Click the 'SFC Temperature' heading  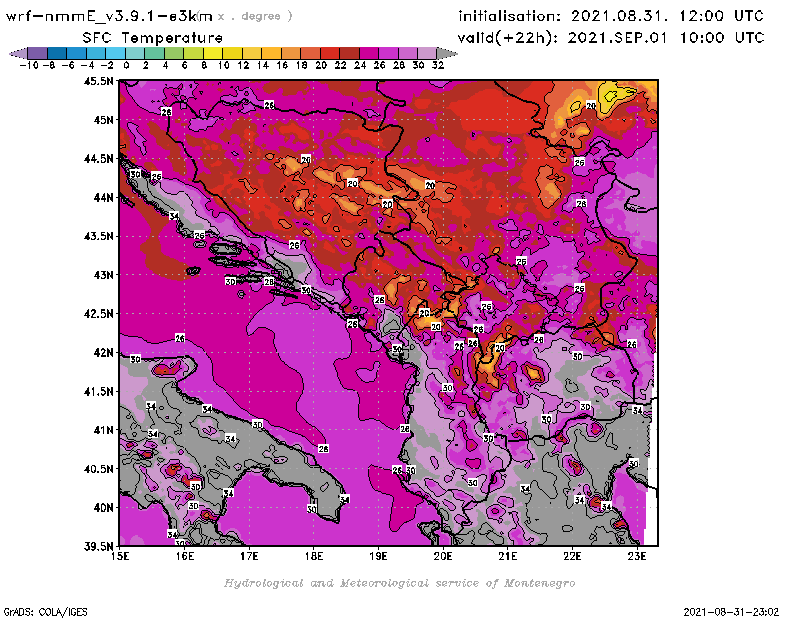(153, 38)
